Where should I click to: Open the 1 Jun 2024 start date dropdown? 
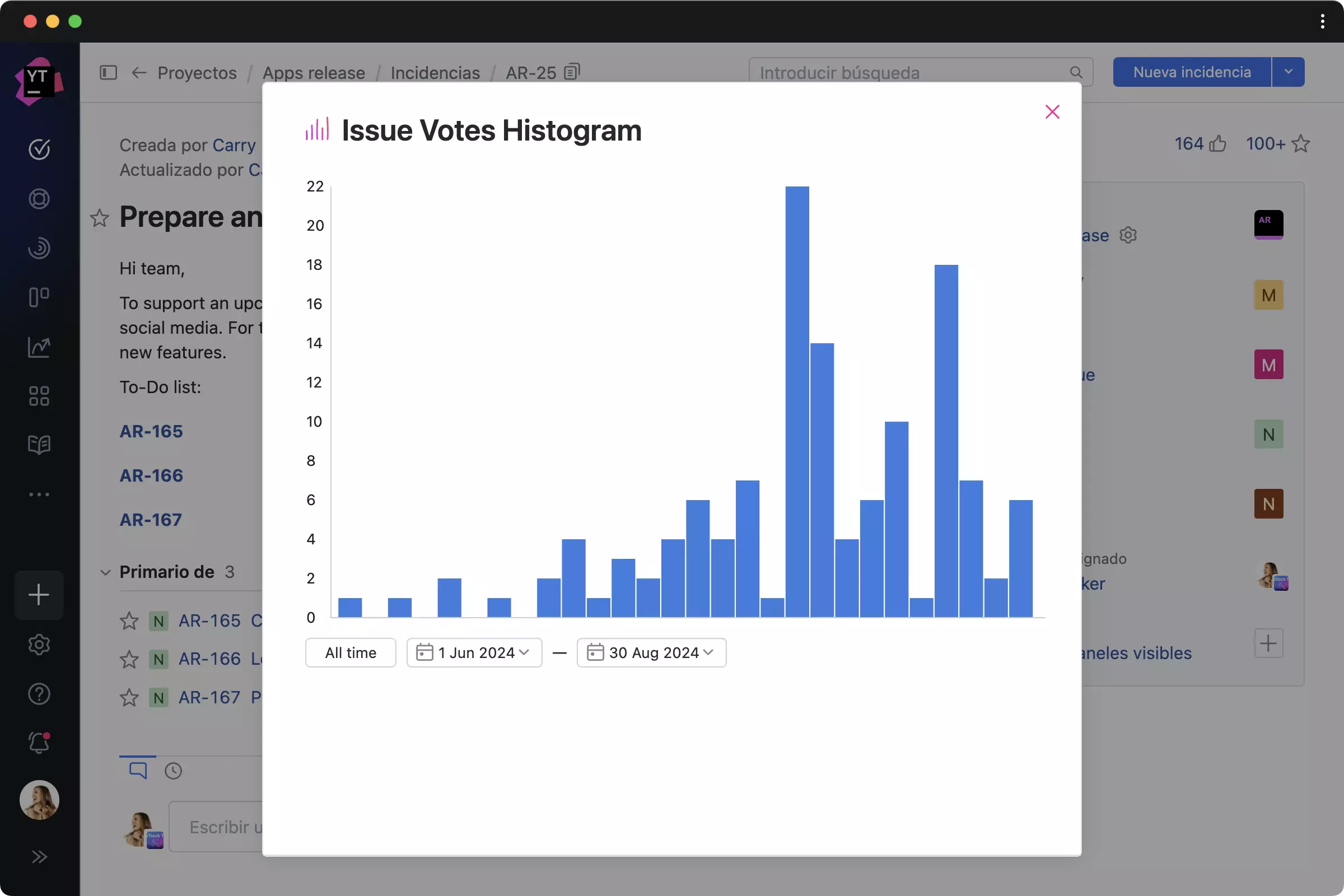pos(474,652)
